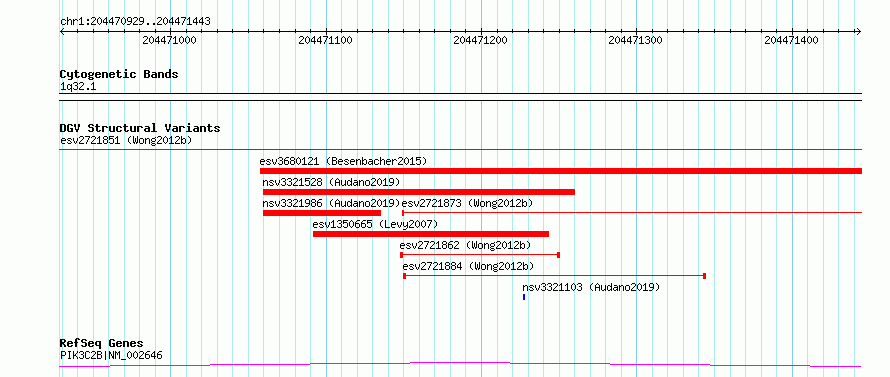Screen dimensions: 890x377
Task: Select variant label esv1350665 (Levy2007)
Action: click(x=375, y=224)
